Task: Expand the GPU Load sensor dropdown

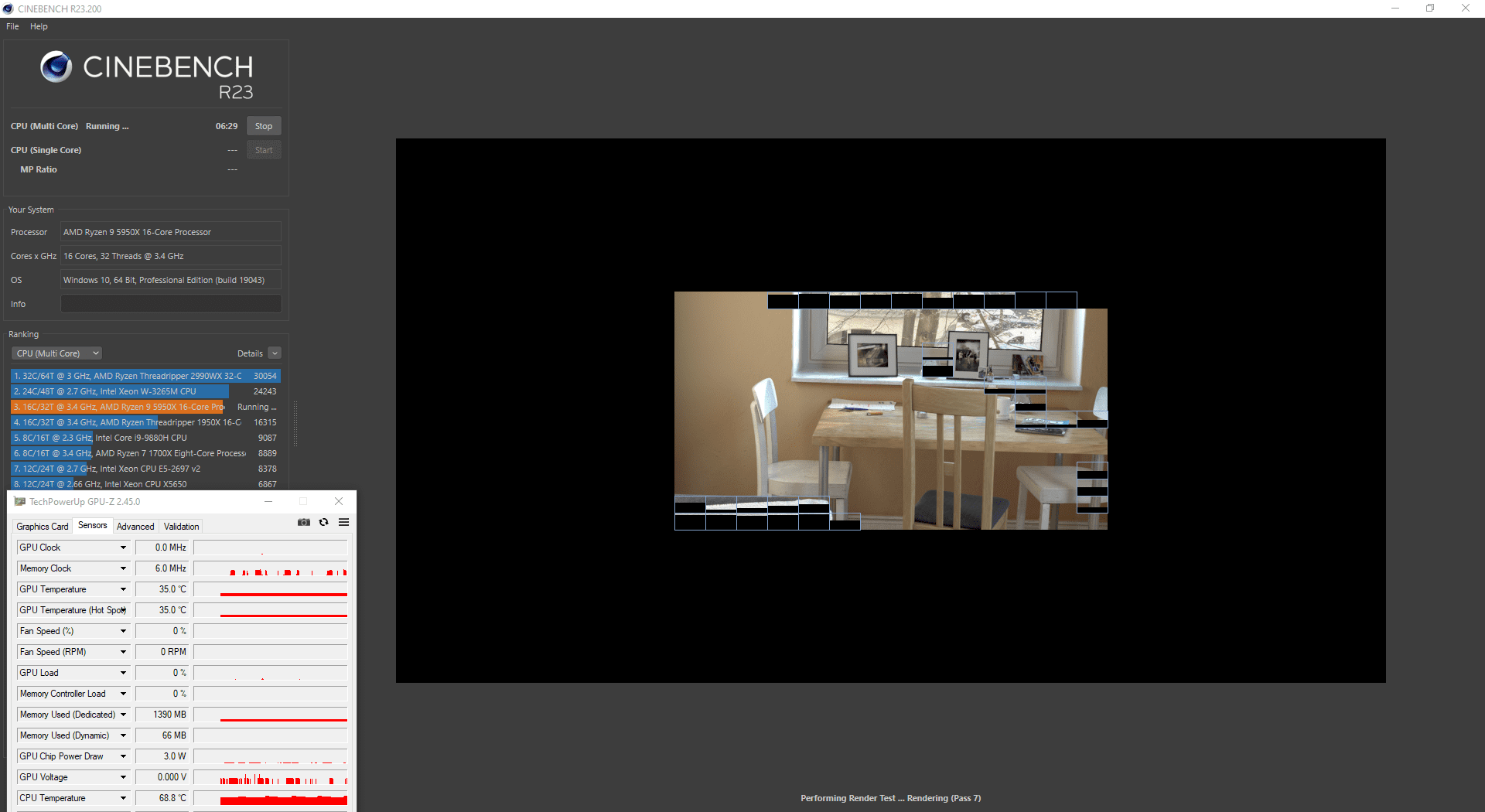Action: pyautogui.click(x=123, y=673)
